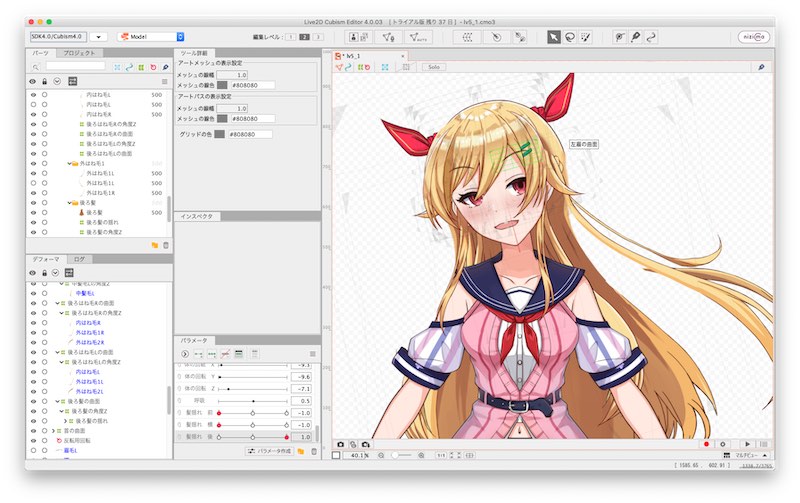This screenshot has height=503, width=800.
Task: Create a rotation deformer from main toolbar
Action: [496, 37]
